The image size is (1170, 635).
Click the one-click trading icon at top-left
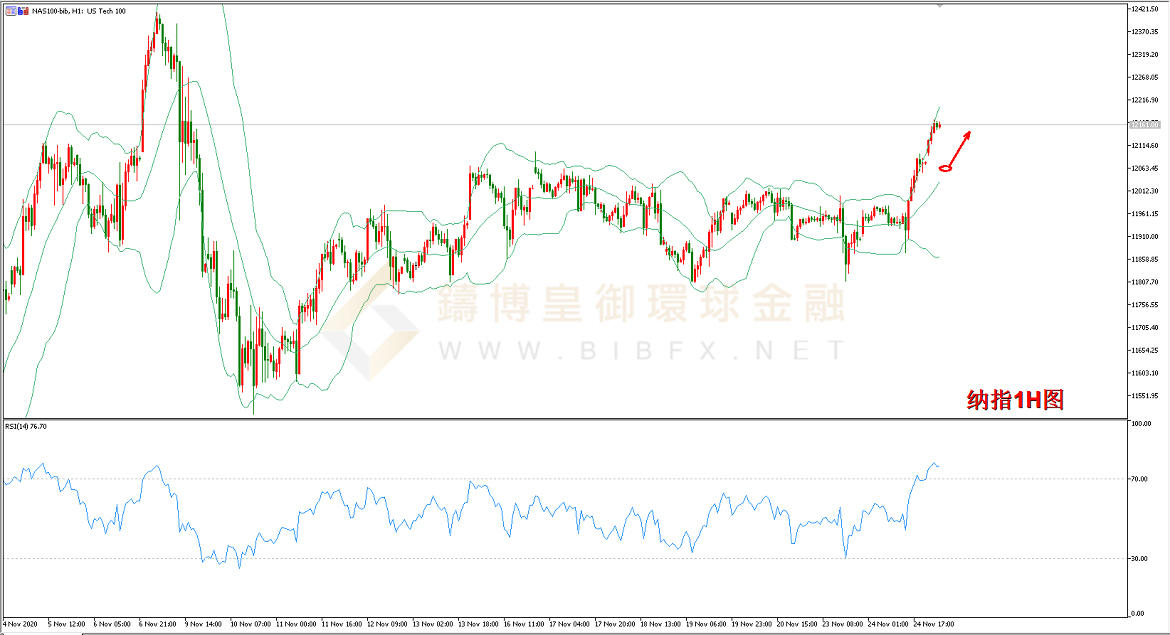(x=10, y=10)
